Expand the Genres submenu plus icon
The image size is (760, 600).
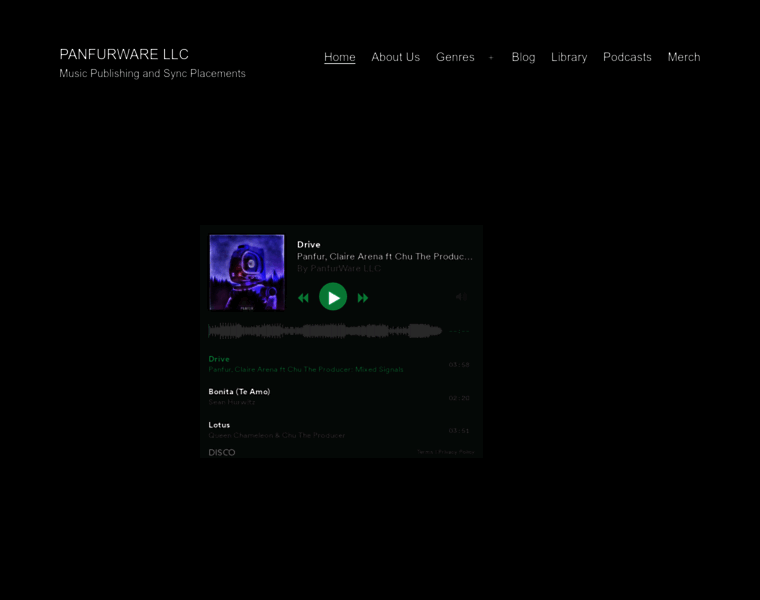click(x=491, y=58)
